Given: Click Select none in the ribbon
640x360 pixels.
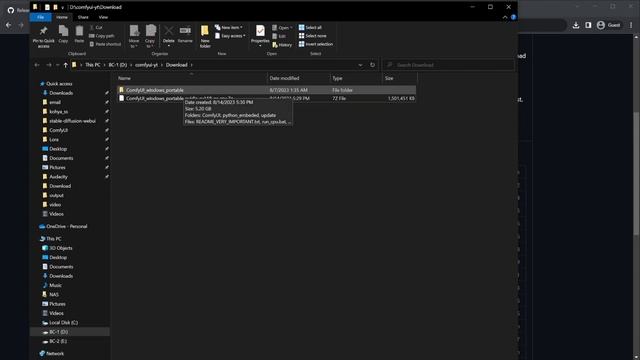Looking at the screenshot, I should pyautogui.click(x=313, y=36).
